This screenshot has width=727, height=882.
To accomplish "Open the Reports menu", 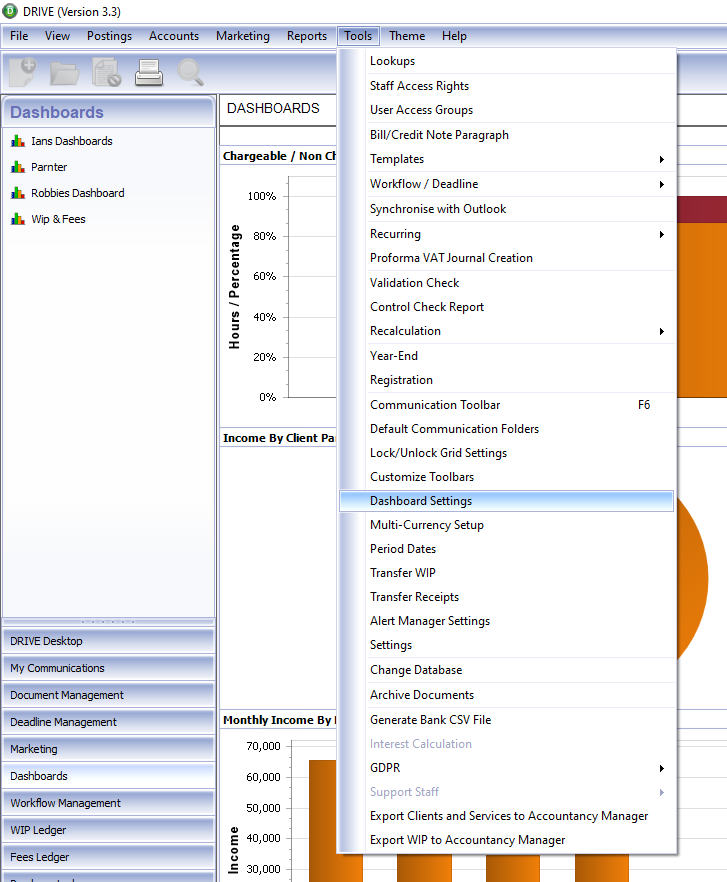I will [307, 36].
